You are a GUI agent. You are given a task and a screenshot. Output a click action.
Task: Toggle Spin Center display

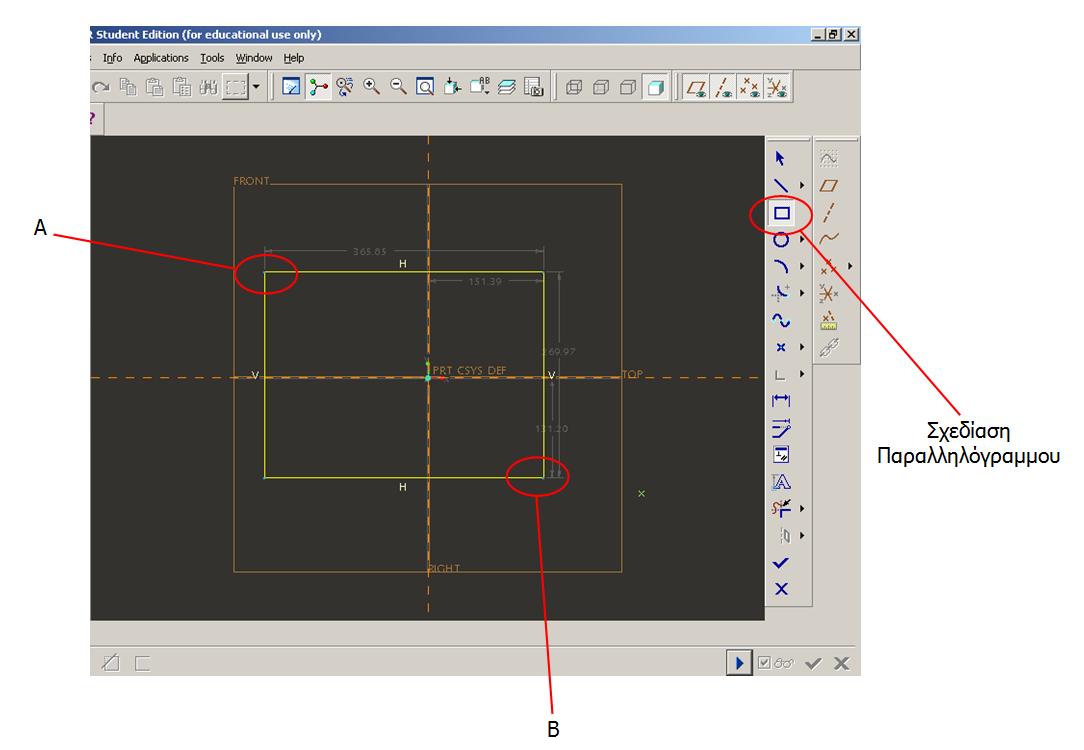click(x=318, y=87)
